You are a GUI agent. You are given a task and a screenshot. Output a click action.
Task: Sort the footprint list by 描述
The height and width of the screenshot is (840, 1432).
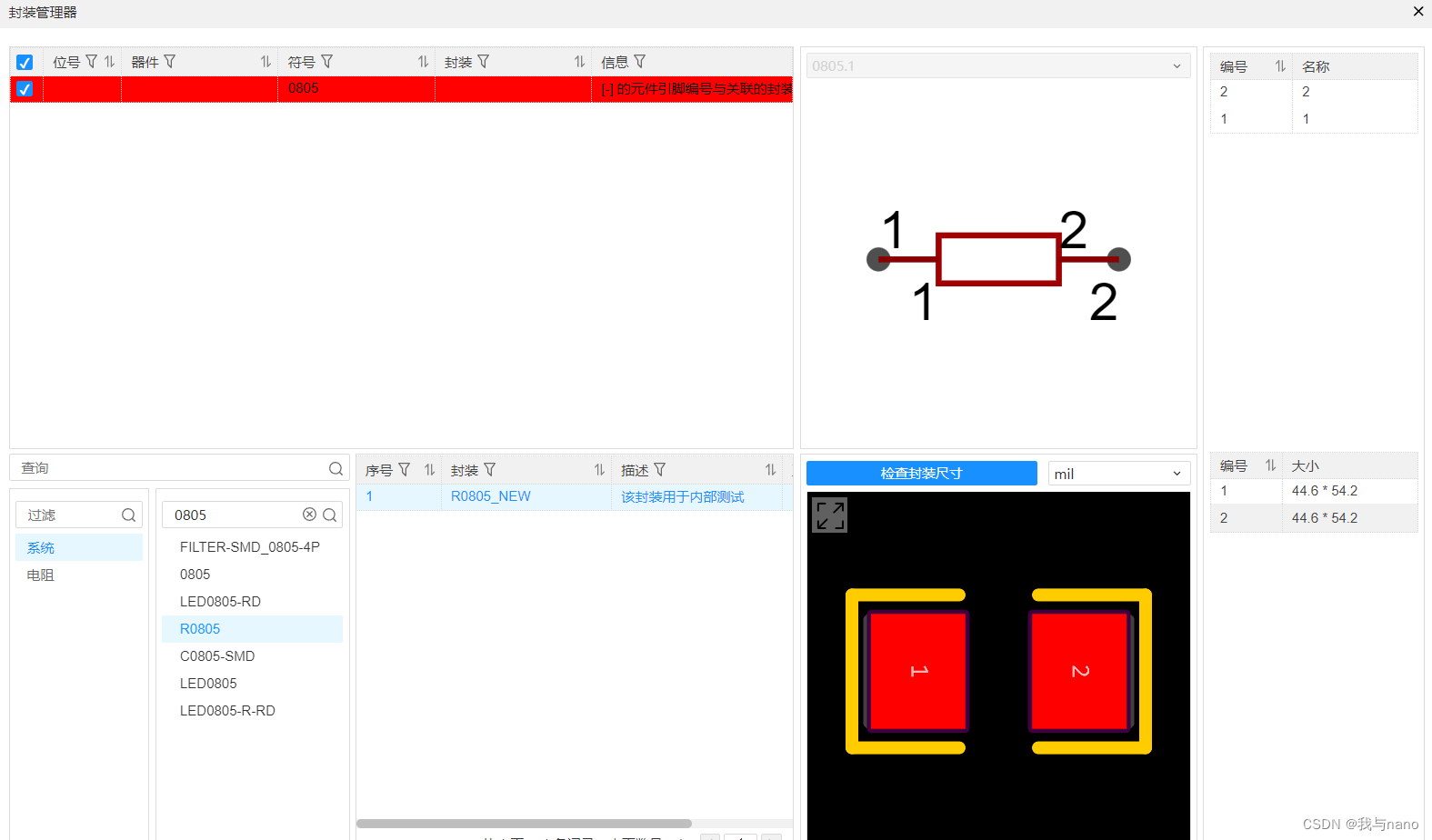(770, 470)
